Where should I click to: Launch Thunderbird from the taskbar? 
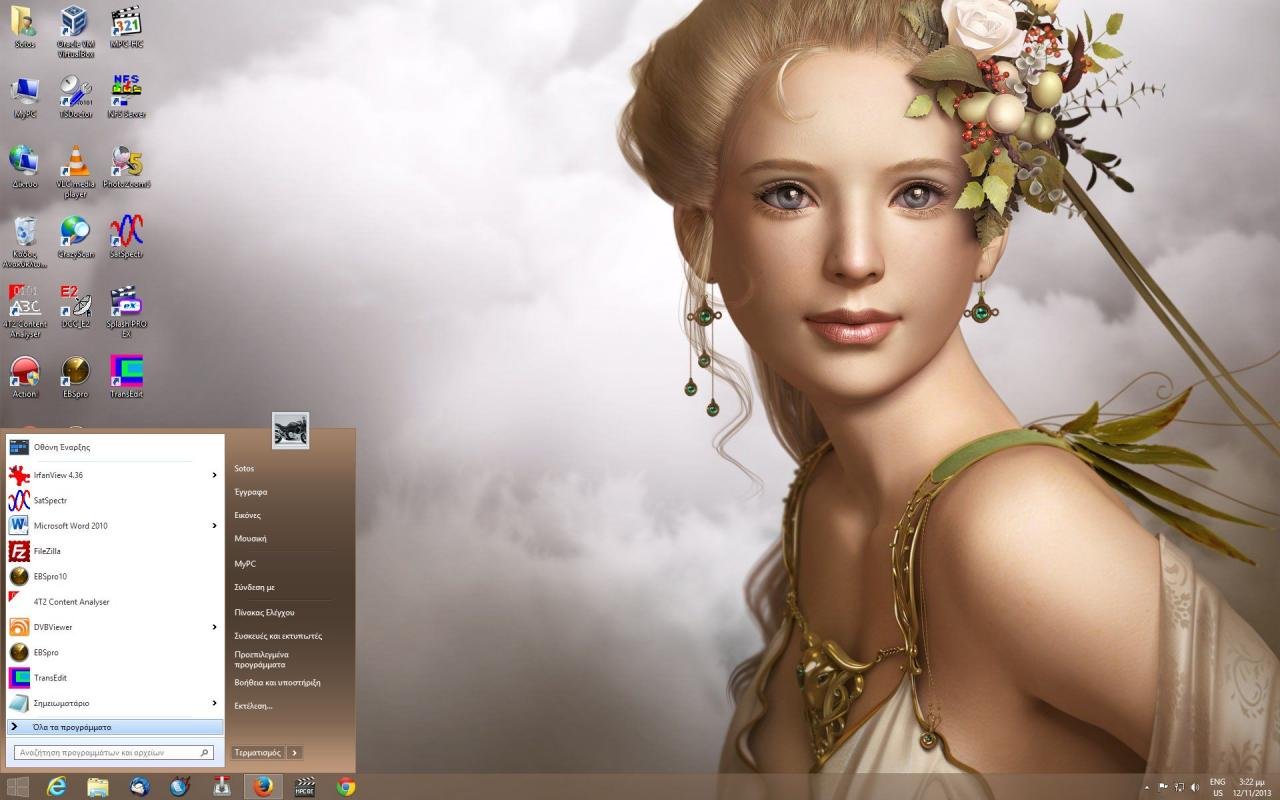click(138, 786)
